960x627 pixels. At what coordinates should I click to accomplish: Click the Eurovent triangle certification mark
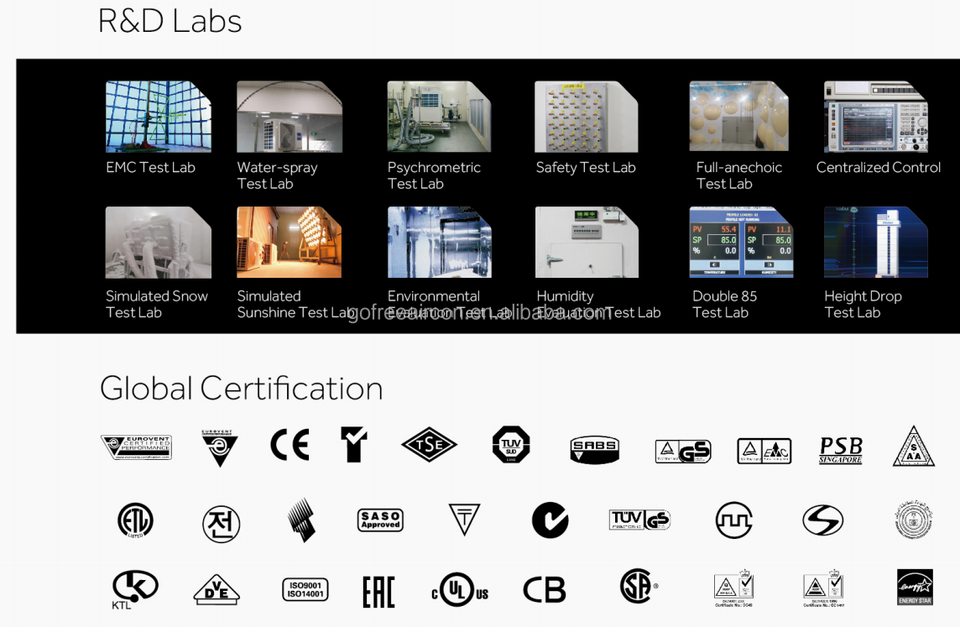click(x=219, y=448)
